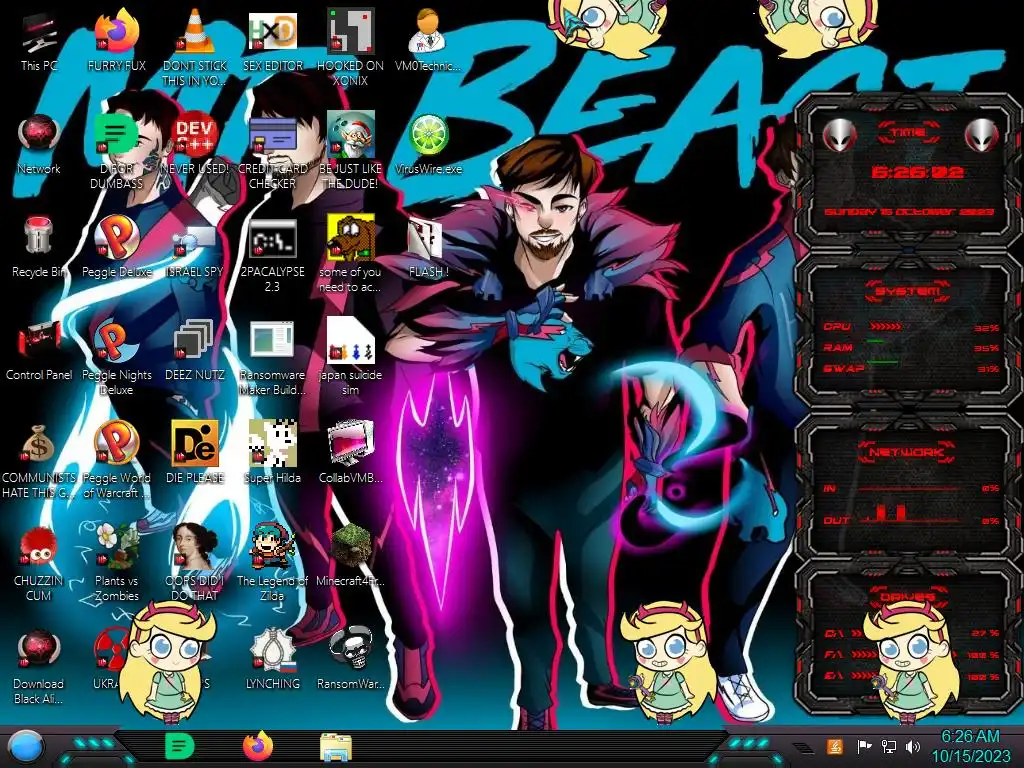The image size is (1024, 768).
Task: Open OOPS DID I DO THAT portrait icon
Action: (x=195, y=563)
